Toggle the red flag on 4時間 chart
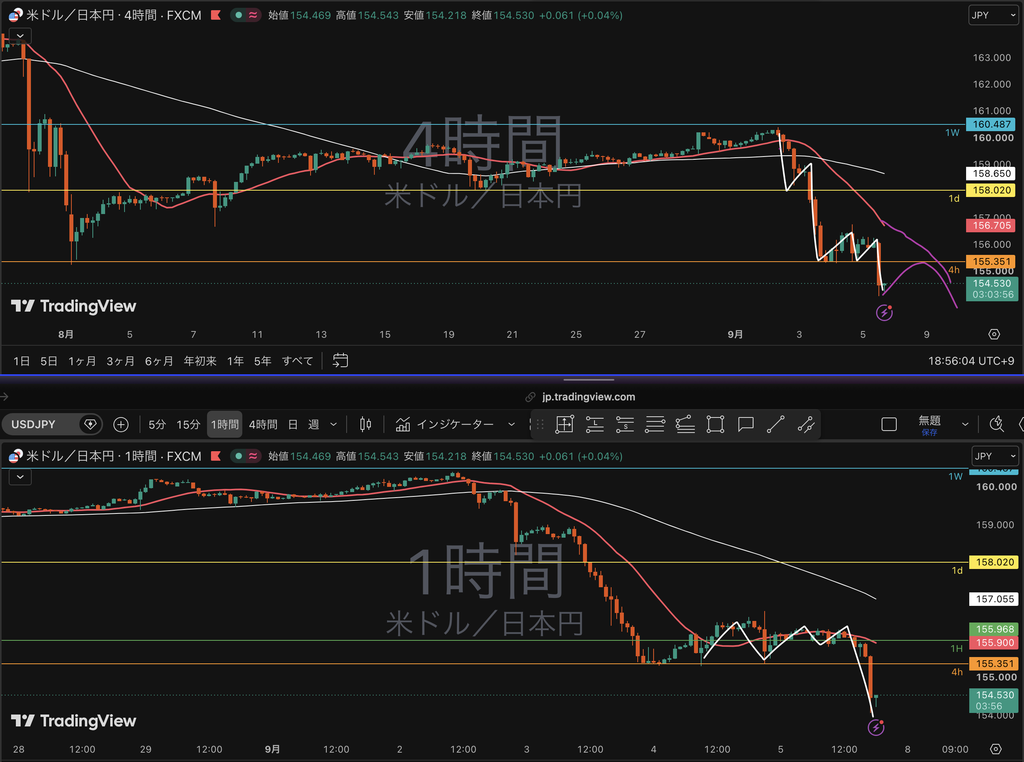The height and width of the screenshot is (762, 1024). [x=216, y=15]
